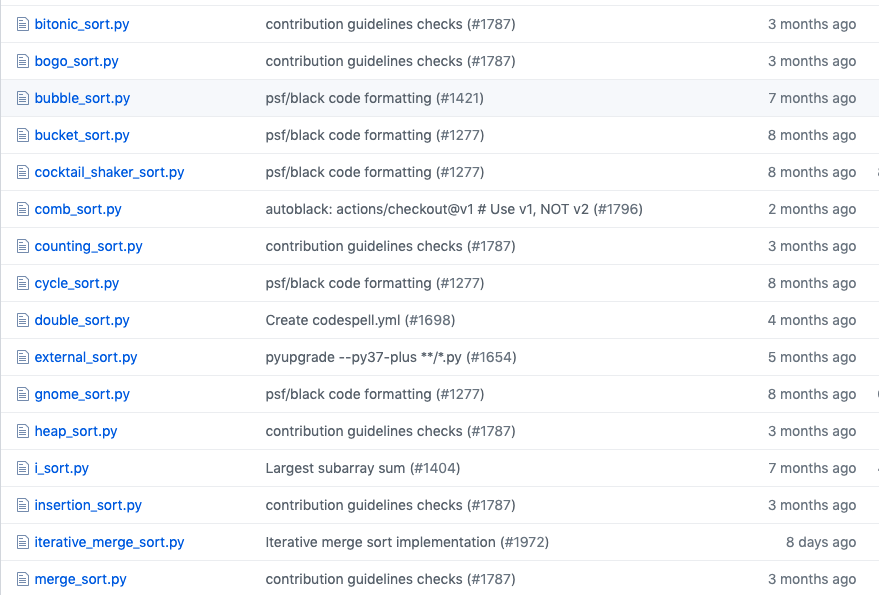This screenshot has width=879, height=595.
Task: Open the Iterative merge sort implementation commit
Action: 407,542
